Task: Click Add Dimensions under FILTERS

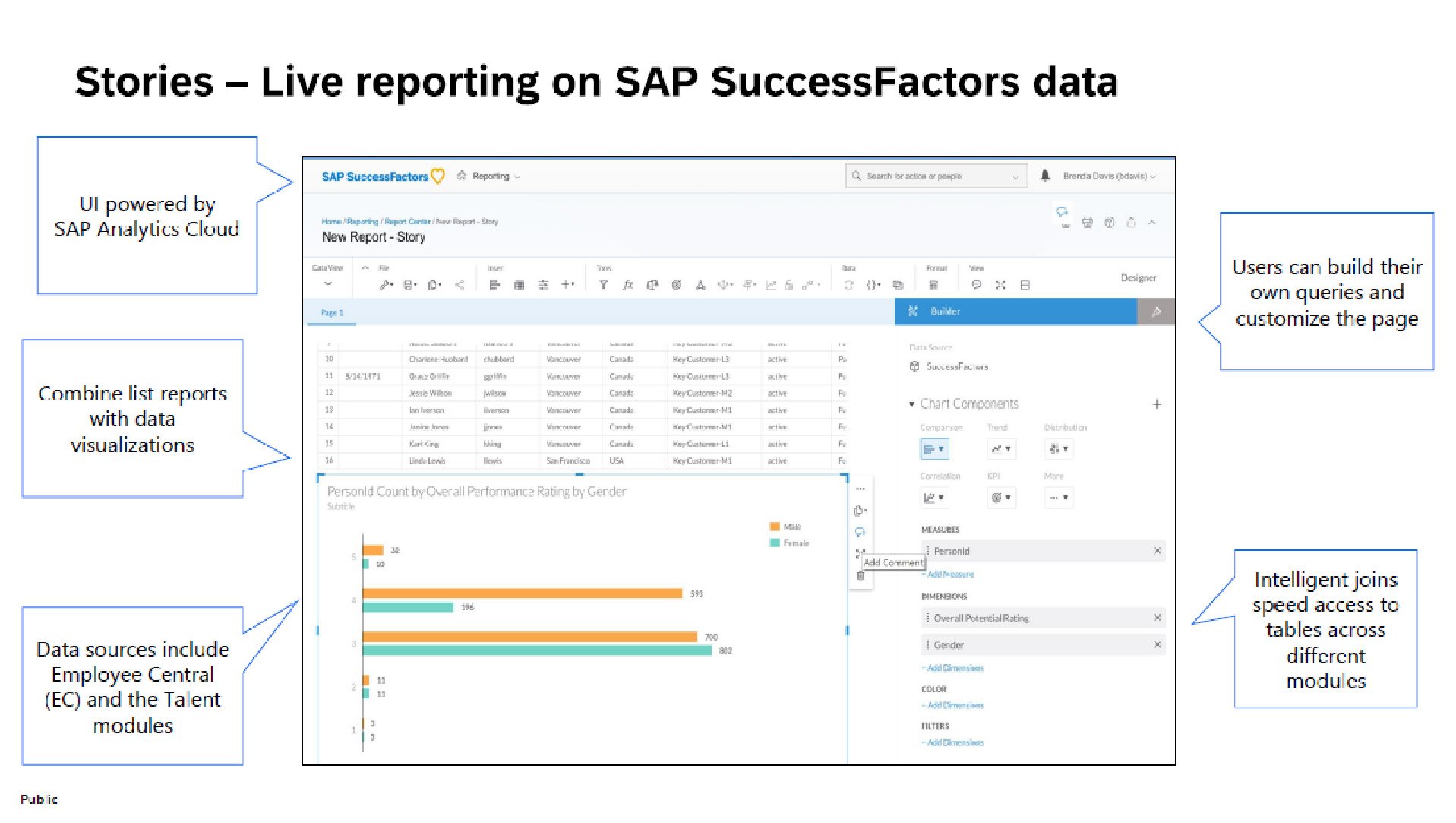Action: [952, 742]
